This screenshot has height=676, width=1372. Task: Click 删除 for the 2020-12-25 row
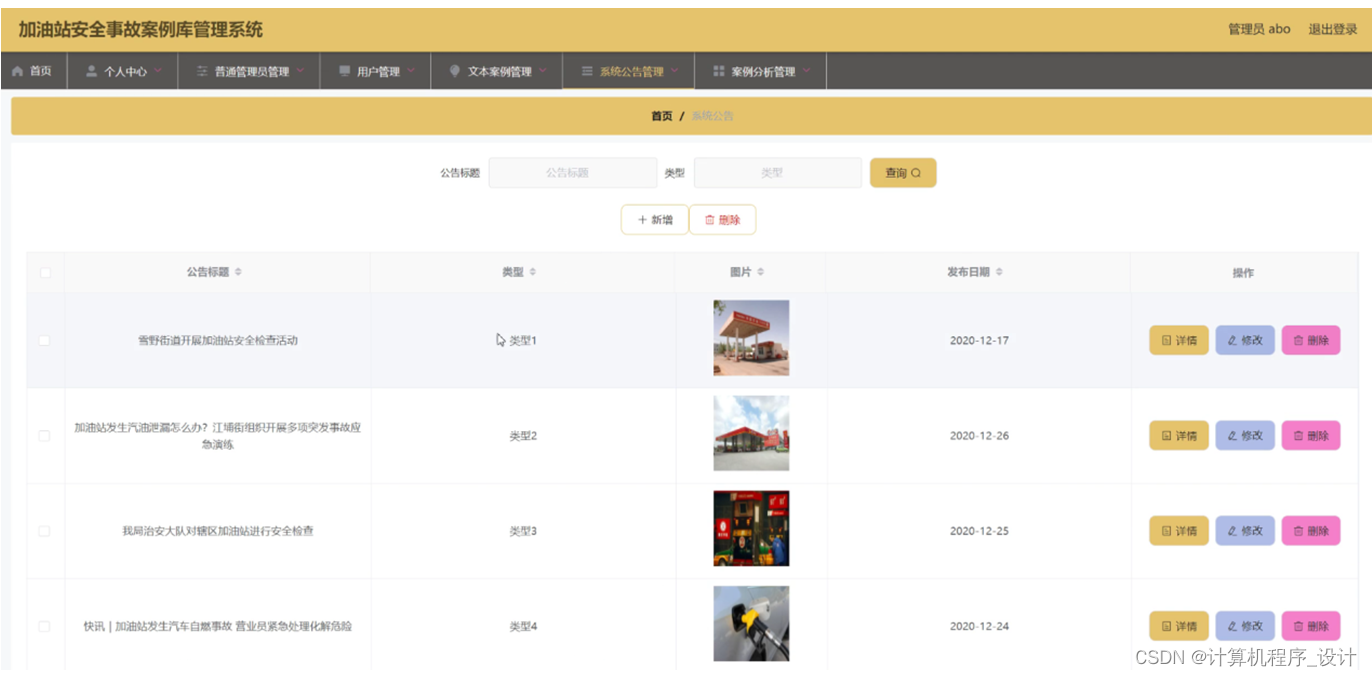click(1311, 531)
